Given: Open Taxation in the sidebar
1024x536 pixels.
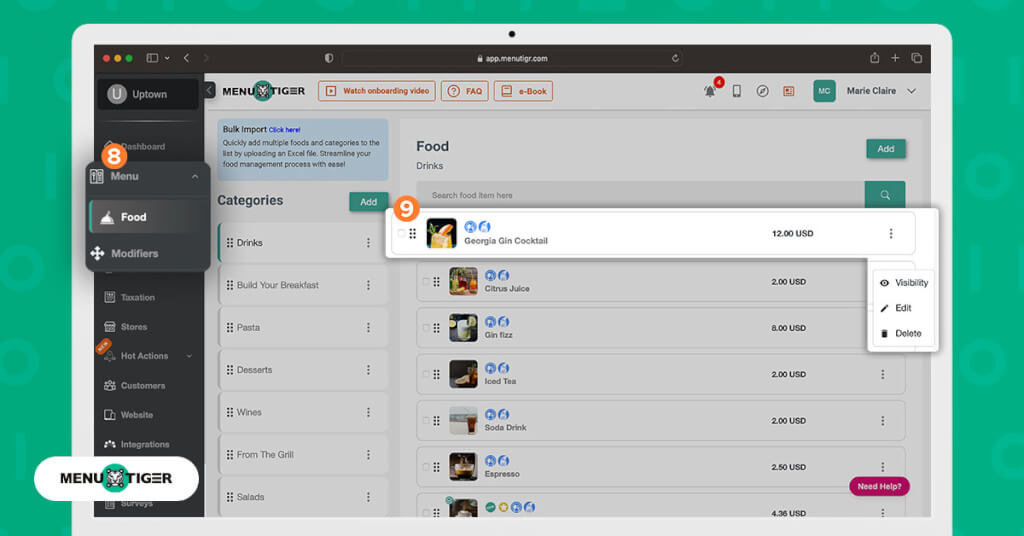Looking at the screenshot, I should [x=130, y=298].
